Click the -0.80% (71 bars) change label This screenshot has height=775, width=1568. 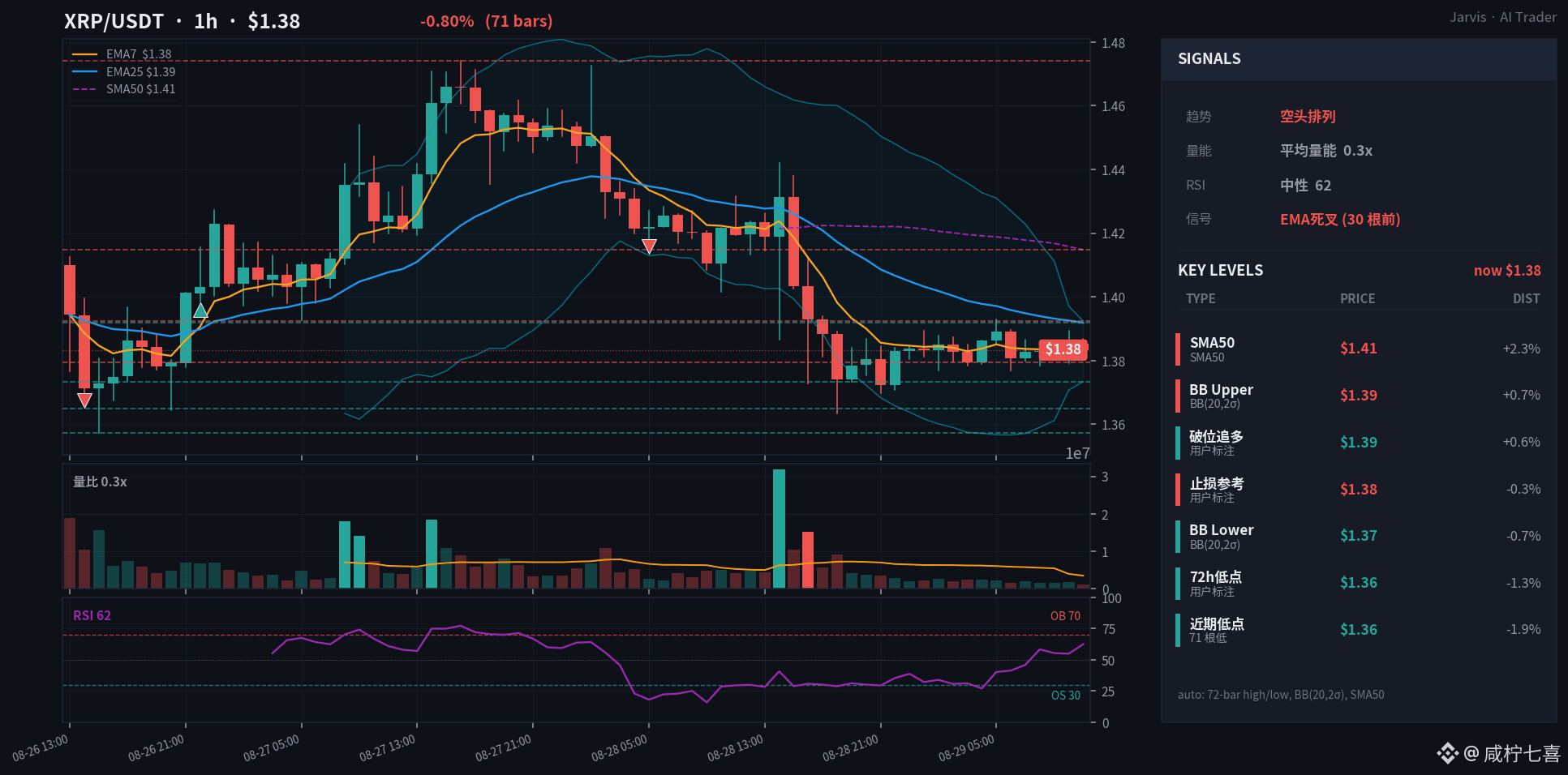[486, 21]
